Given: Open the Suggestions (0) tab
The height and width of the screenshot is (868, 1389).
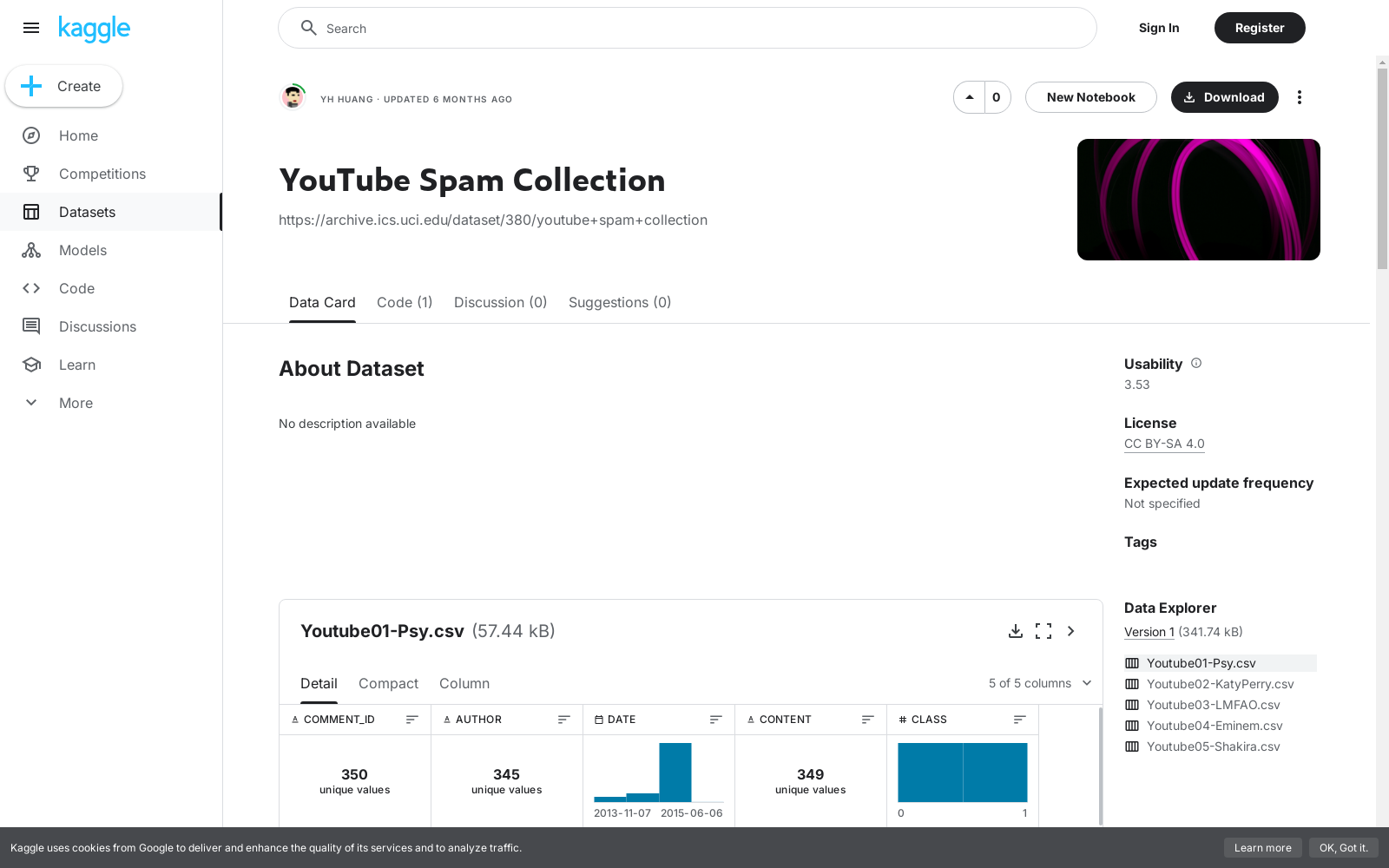Looking at the screenshot, I should [620, 302].
